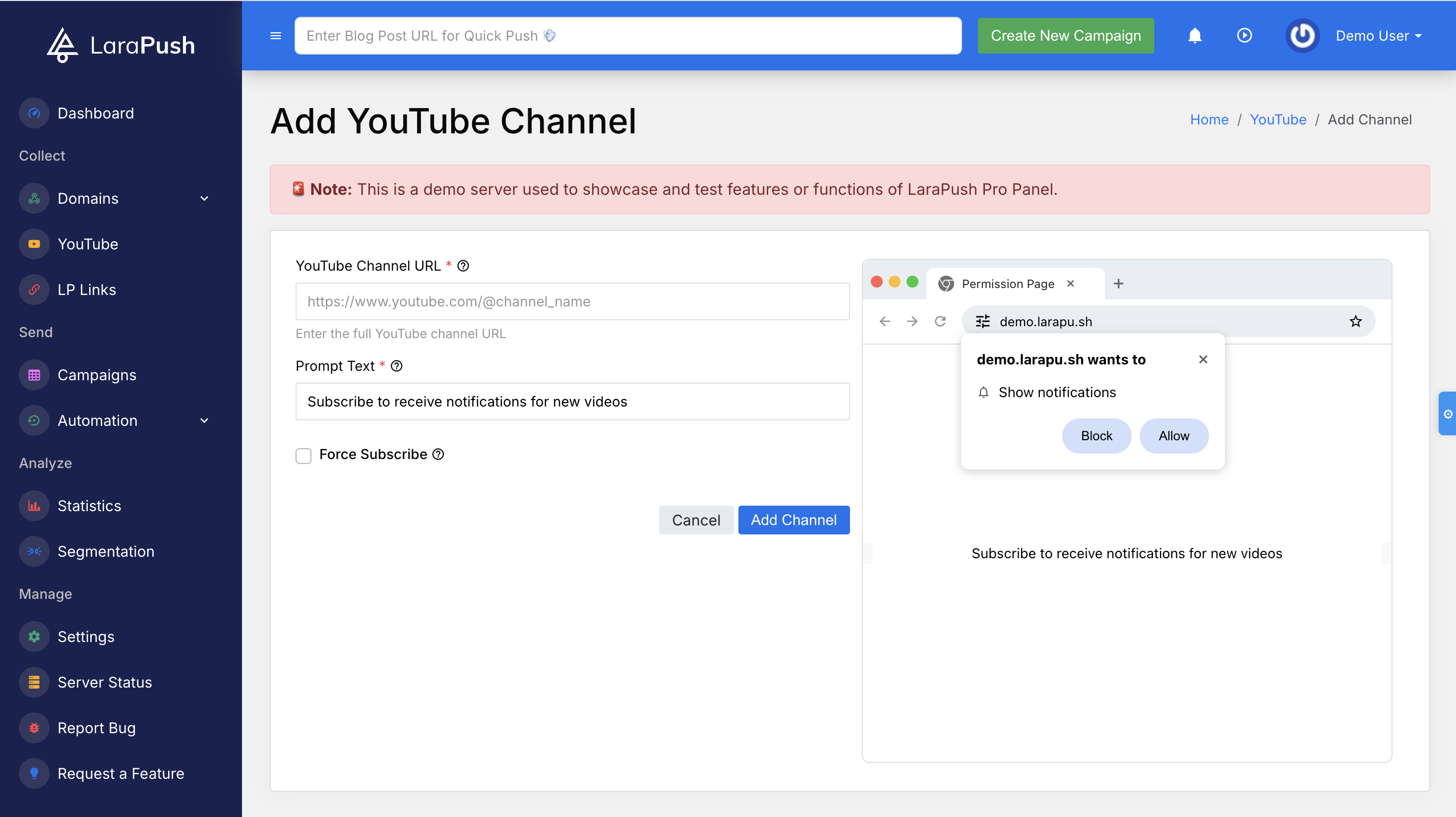1456x817 pixels.
Task: Click the Add Channel breadcrumb text
Action: pyautogui.click(x=1370, y=120)
